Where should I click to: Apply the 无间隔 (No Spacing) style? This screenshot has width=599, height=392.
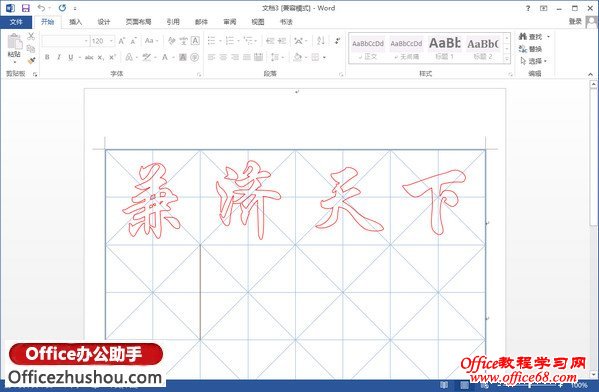tap(406, 48)
